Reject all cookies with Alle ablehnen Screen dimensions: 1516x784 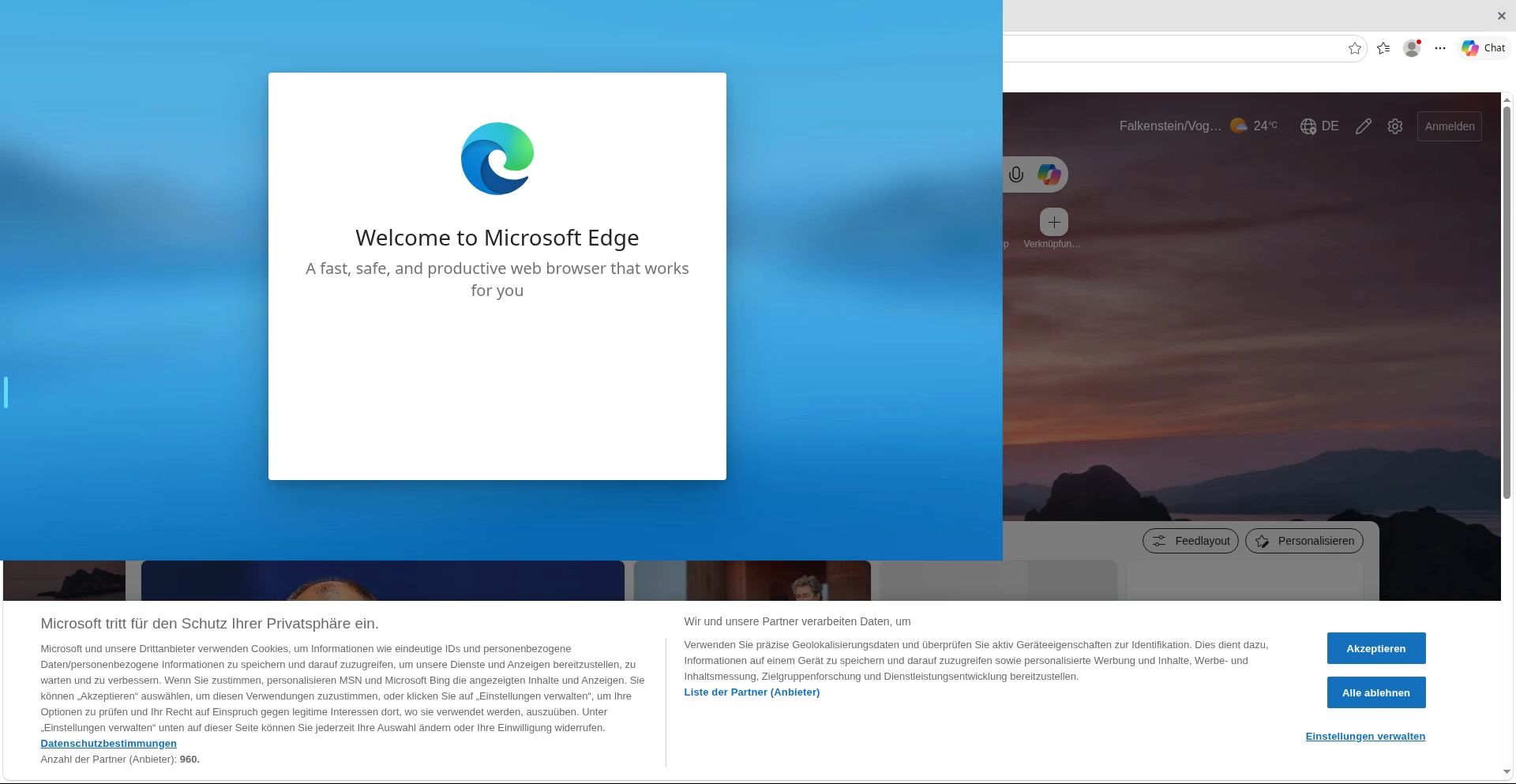(x=1376, y=692)
